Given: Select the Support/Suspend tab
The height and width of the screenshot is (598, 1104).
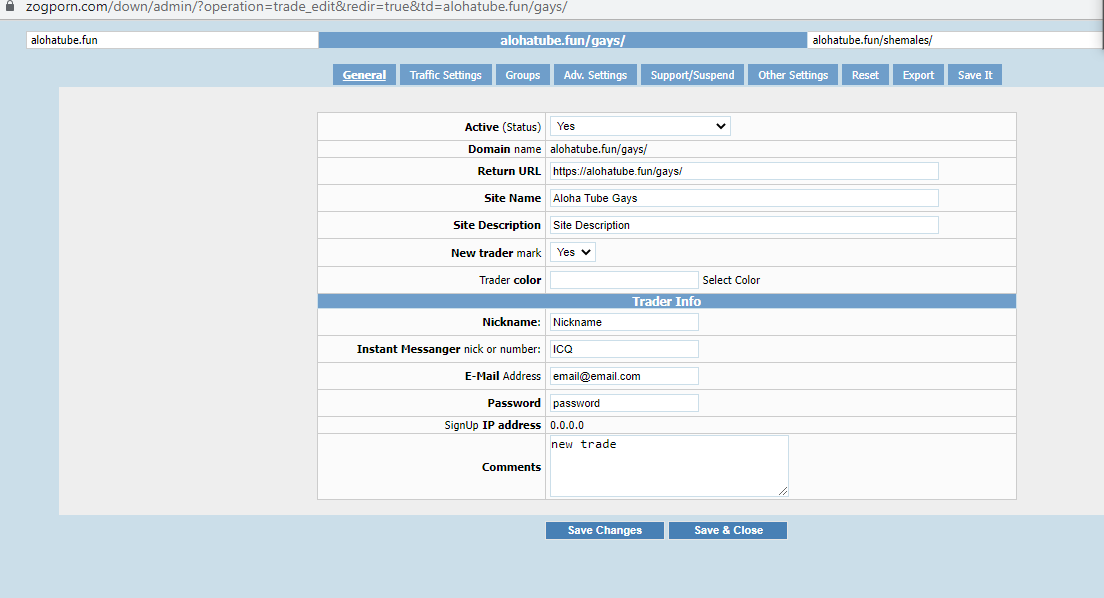Looking at the screenshot, I should [x=692, y=75].
